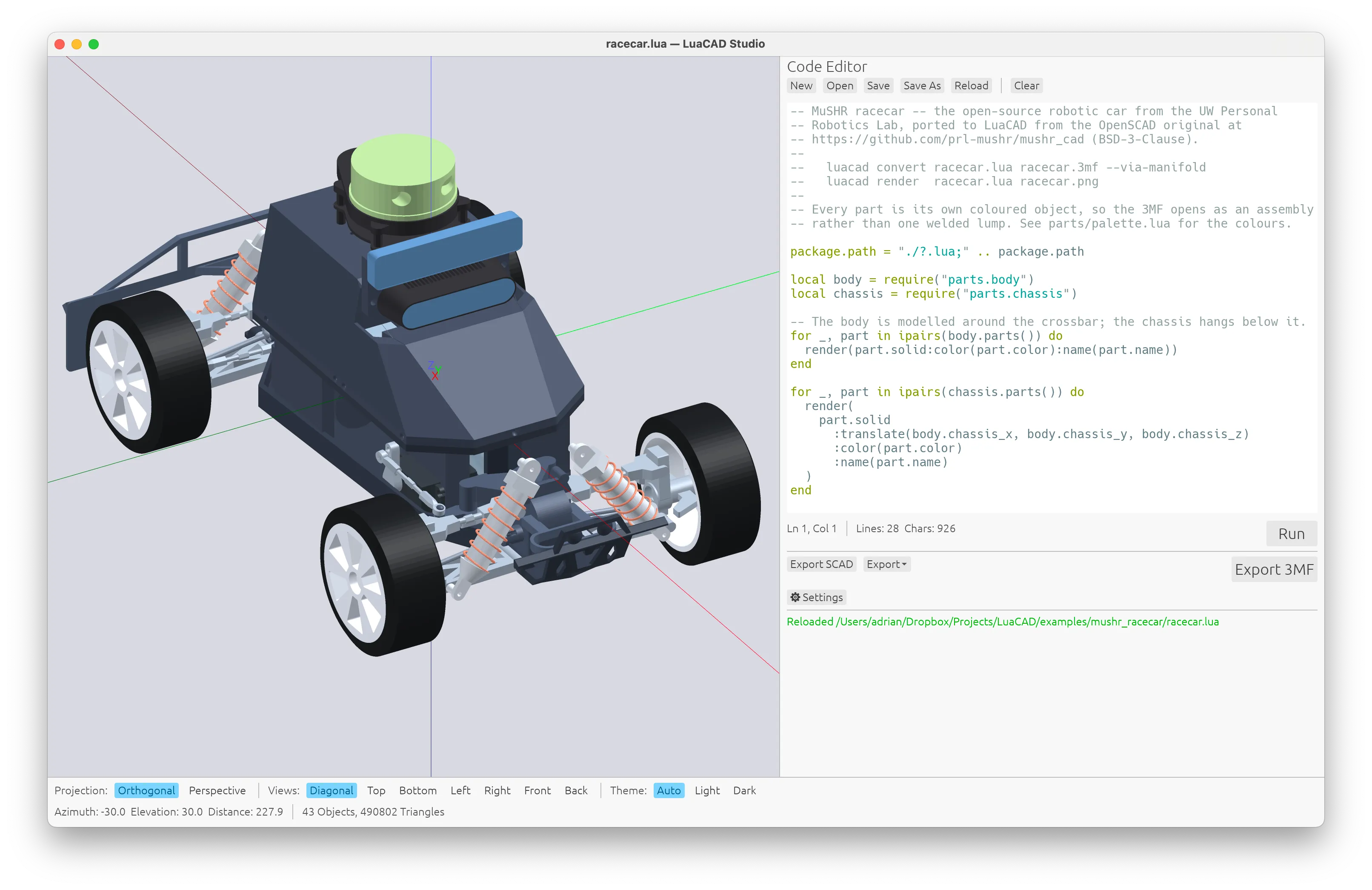Viewport: 1372px width, 890px height.
Task: Click the 'local chassis = require' line
Action: pyautogui.click(x=933, y=294)
